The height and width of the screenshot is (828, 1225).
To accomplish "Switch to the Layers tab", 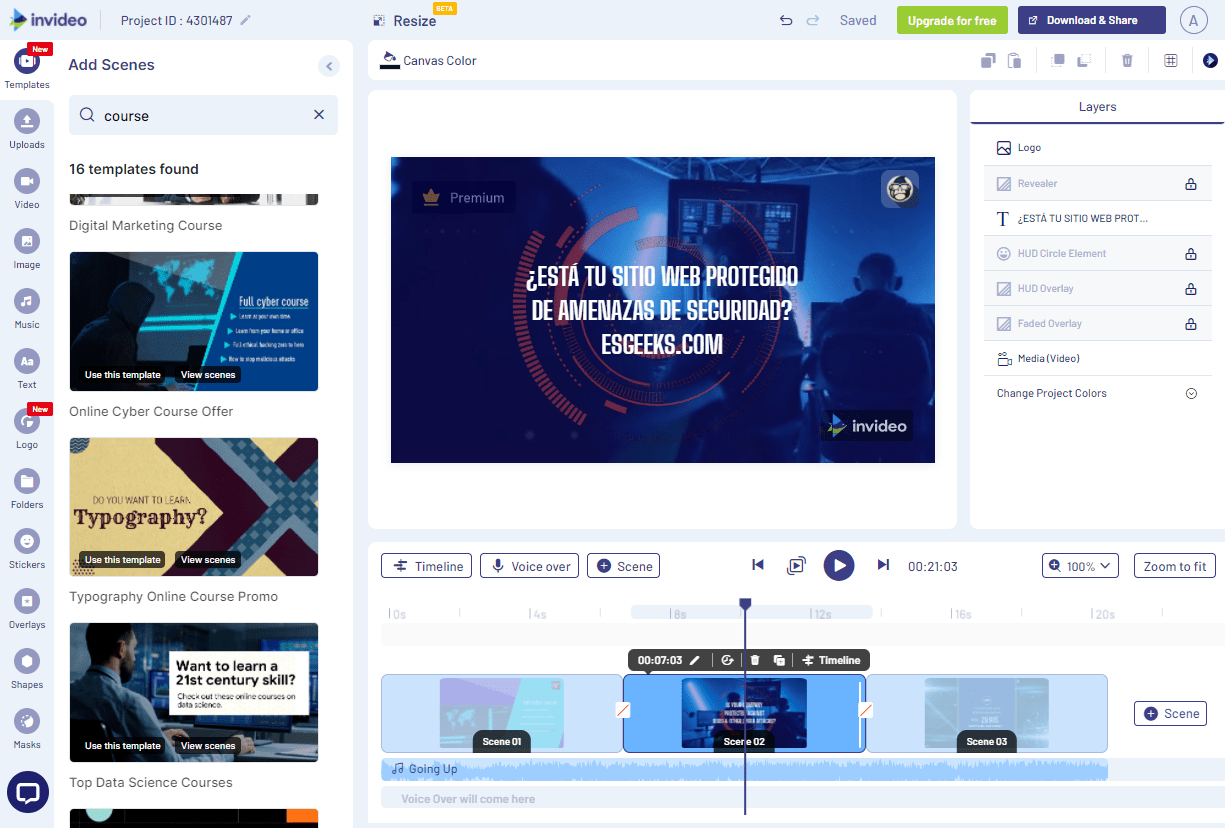I will [1097, 106].
